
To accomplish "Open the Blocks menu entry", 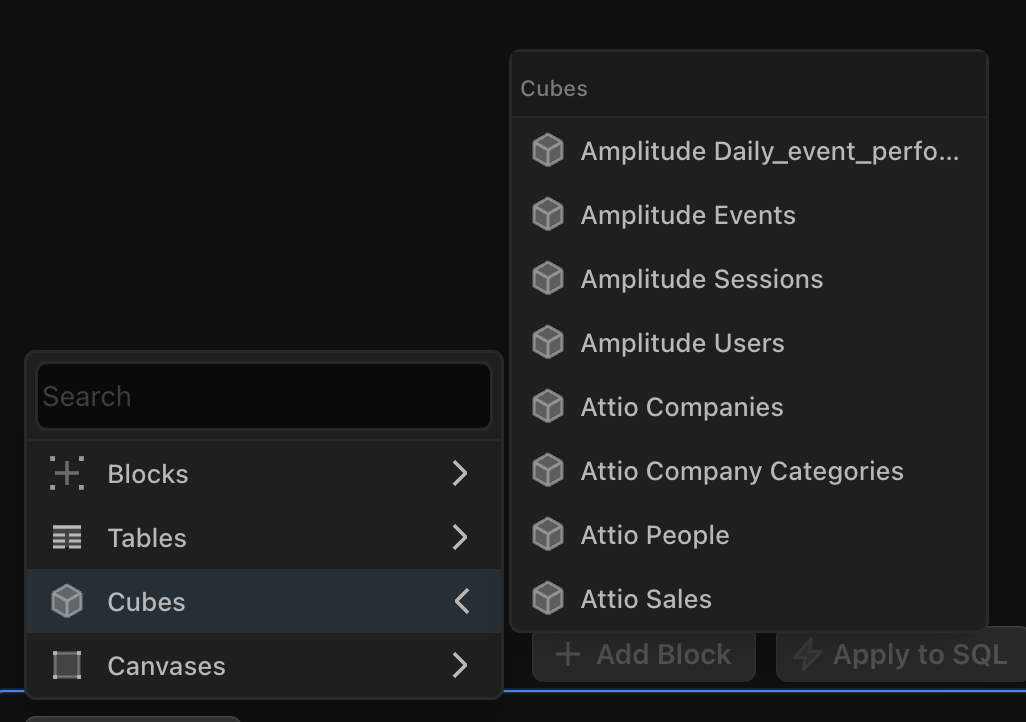I will [264, 473].
